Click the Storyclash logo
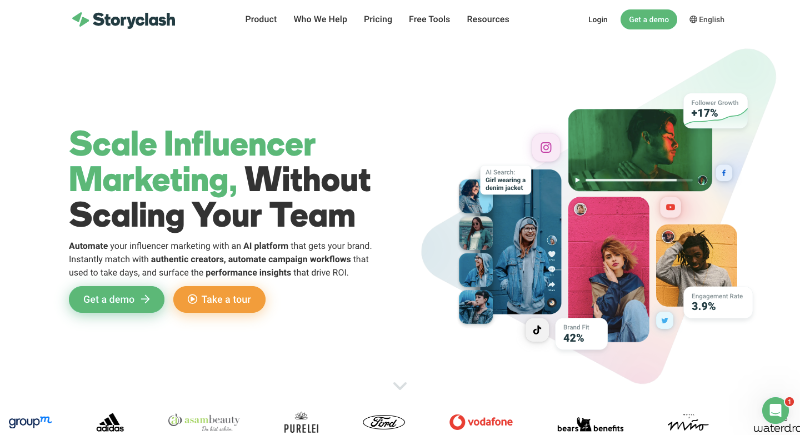The image size is (800, 435). click(123, 19)
